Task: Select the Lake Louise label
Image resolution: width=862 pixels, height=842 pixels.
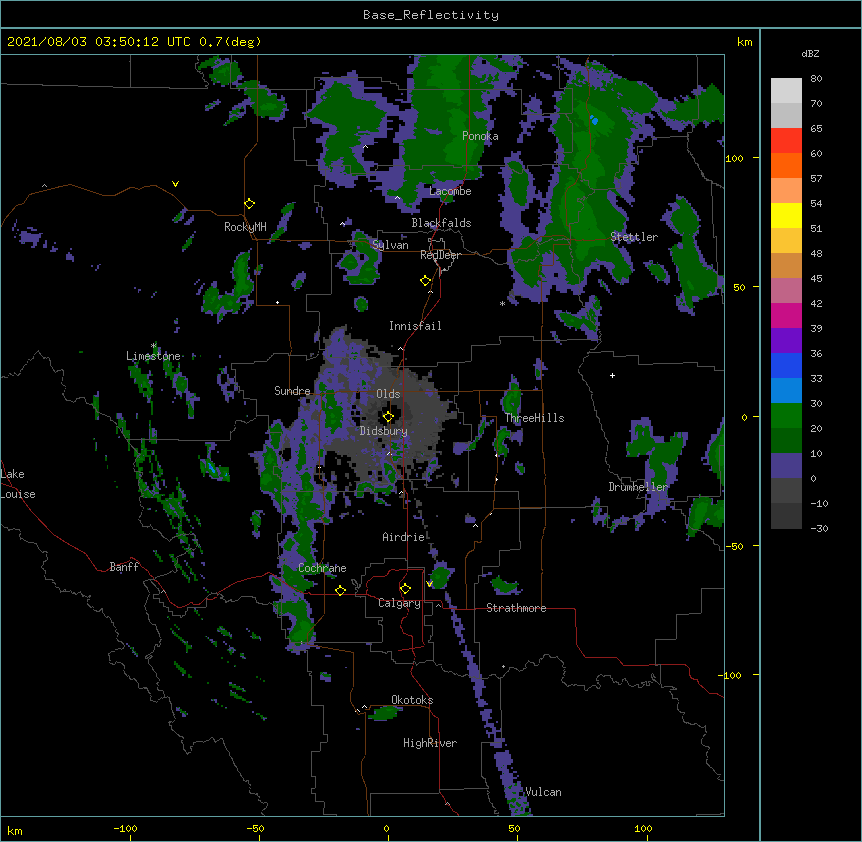Action: click(18, 484)
